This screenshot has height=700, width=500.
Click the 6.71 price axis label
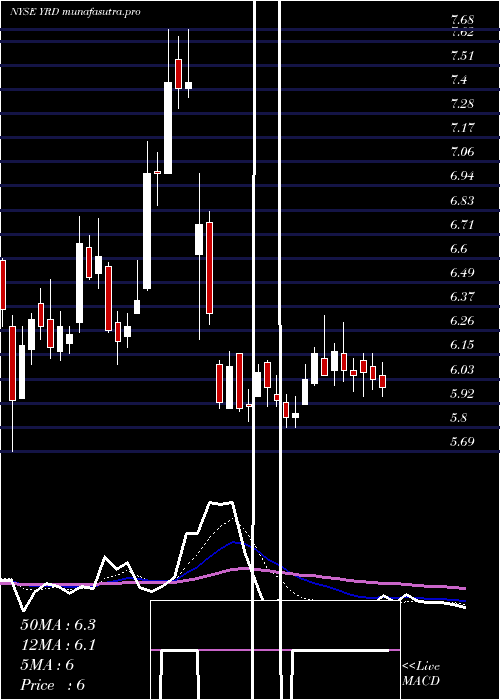point(462,225)
